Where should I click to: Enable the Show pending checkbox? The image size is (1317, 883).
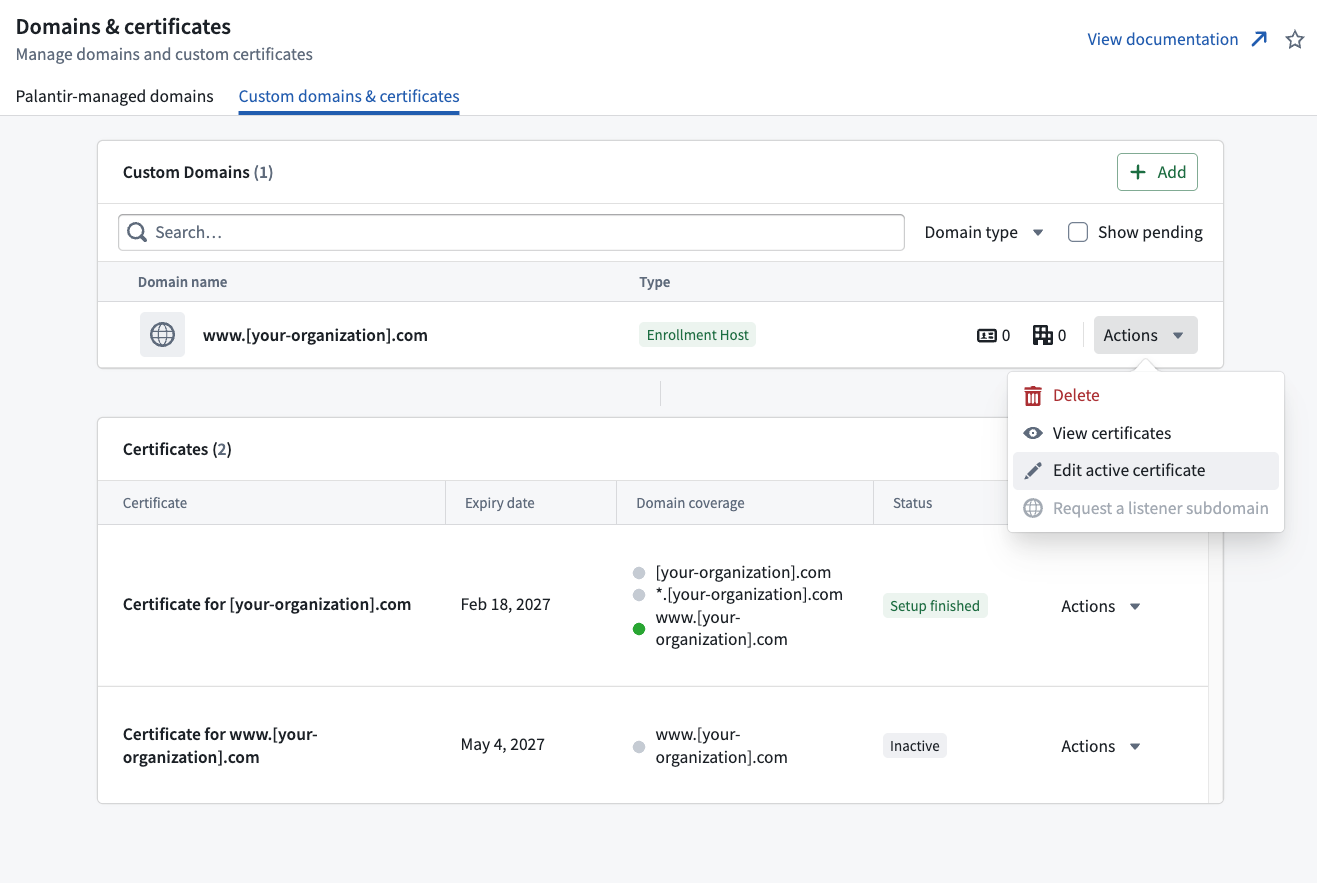[1078, 232]
